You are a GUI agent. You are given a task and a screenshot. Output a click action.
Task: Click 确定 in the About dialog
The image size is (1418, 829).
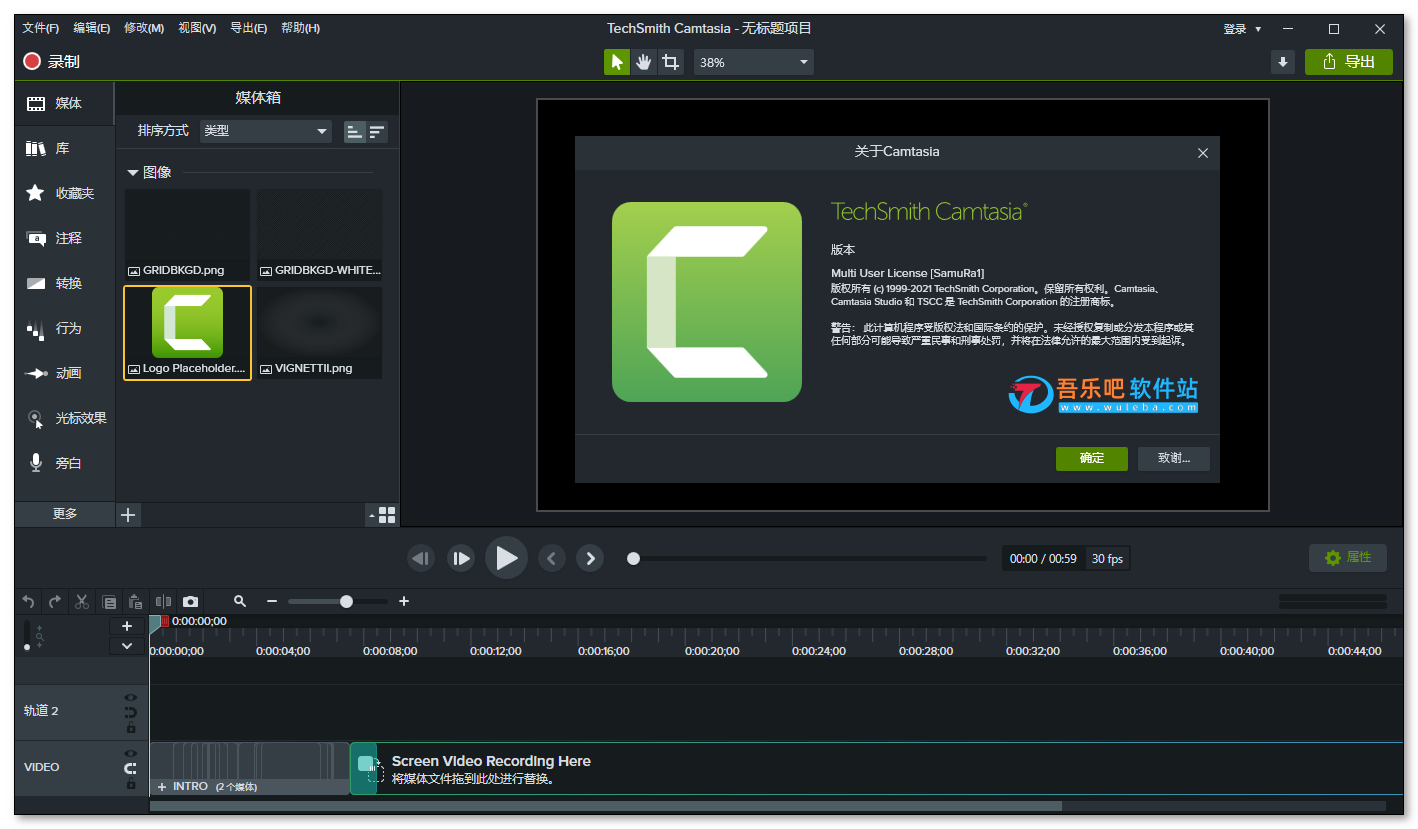tap(1092, 458)
